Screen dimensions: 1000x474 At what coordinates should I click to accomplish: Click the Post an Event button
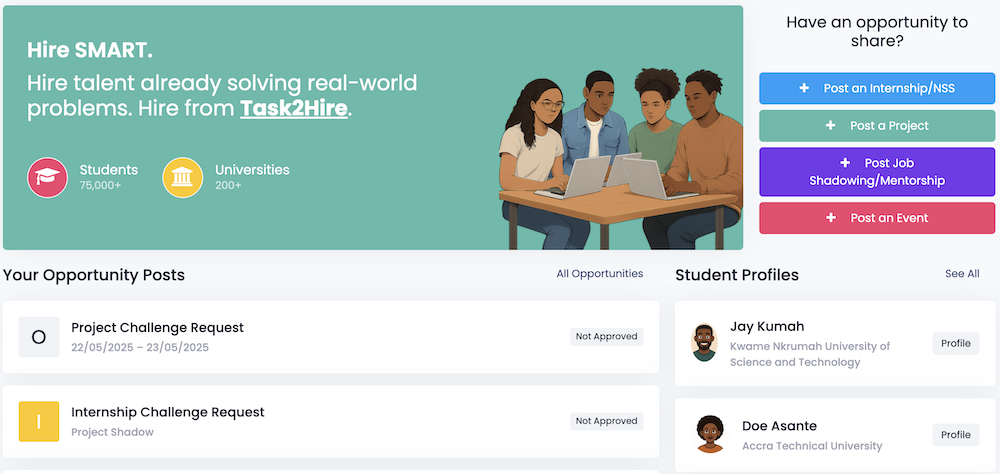(877, 218)
